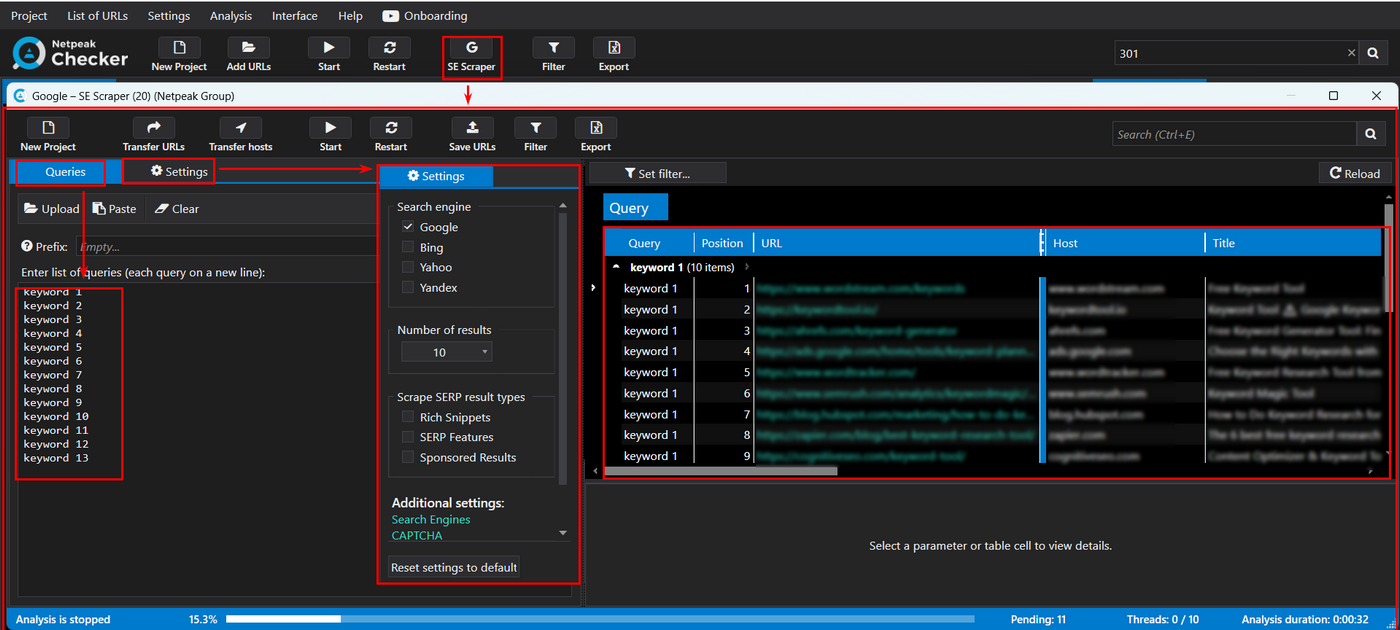Click the settings panel scroll down arrow
The height and width of the screenshot is (630, 1400).
point(563,534)
